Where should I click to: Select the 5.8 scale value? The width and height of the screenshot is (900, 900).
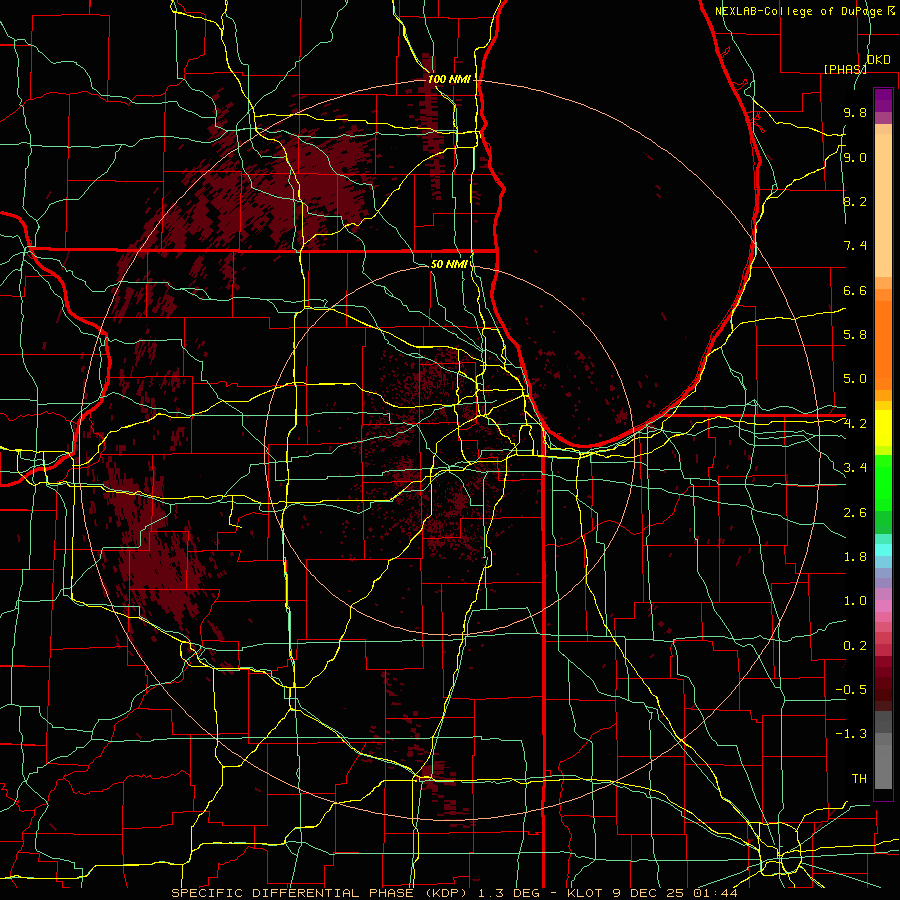[x=855, y=335]
